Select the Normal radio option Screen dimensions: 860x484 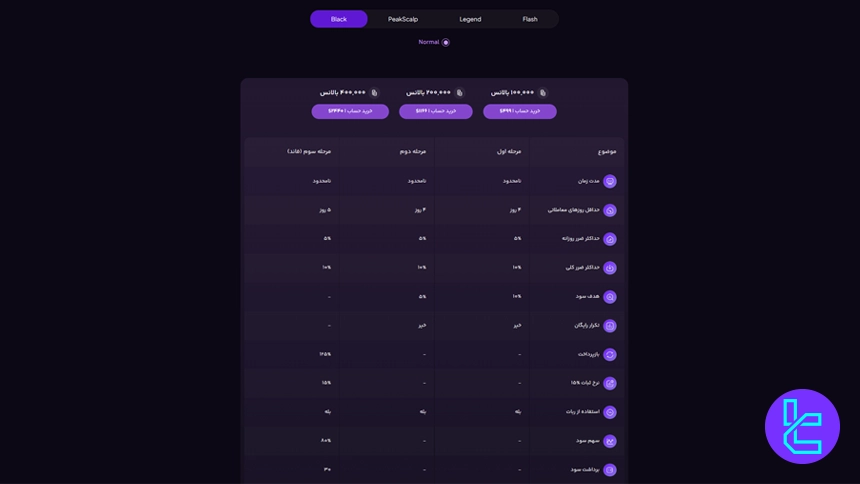click(446, 42)
